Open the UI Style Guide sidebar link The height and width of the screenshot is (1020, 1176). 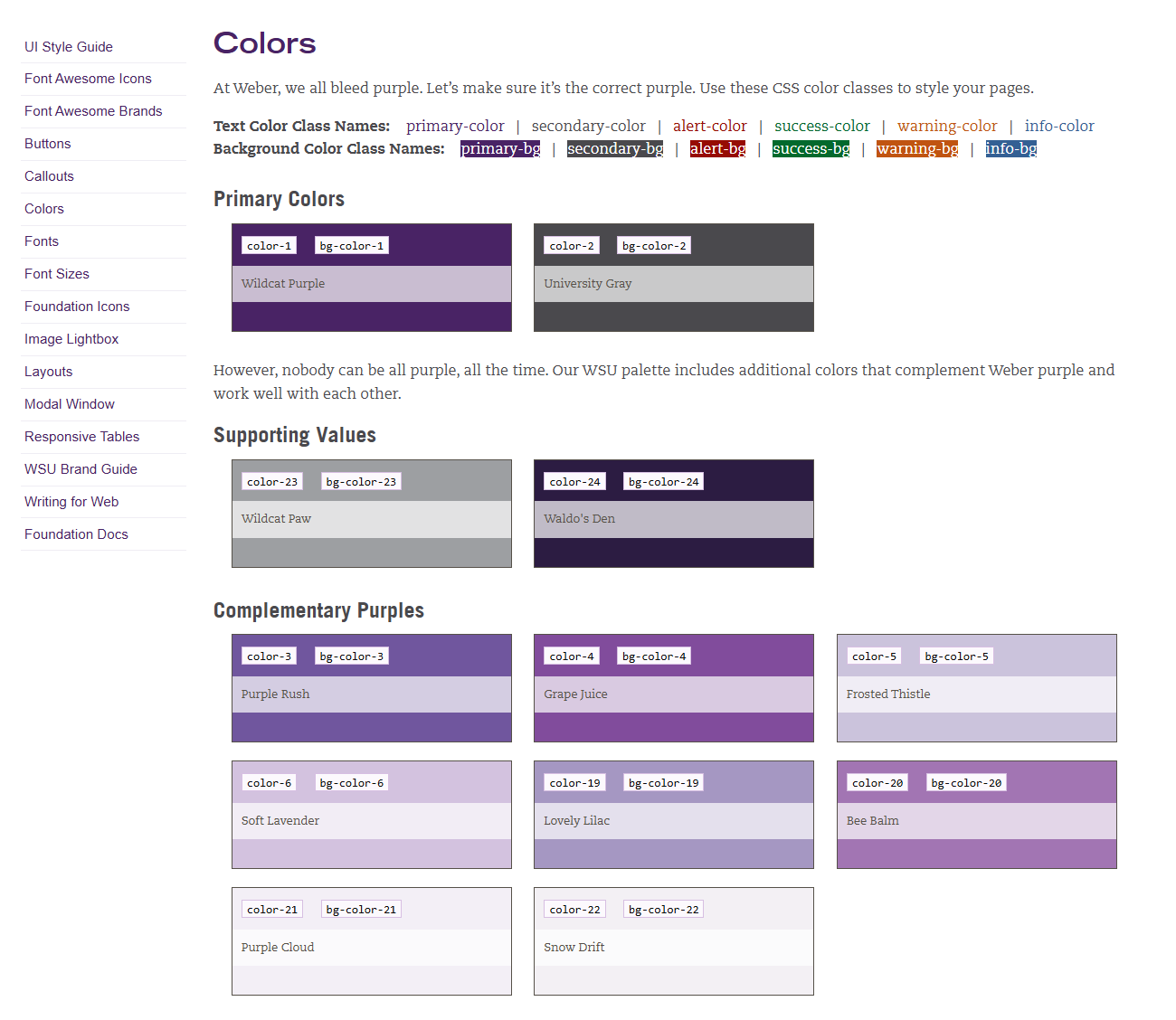point(69,47)
